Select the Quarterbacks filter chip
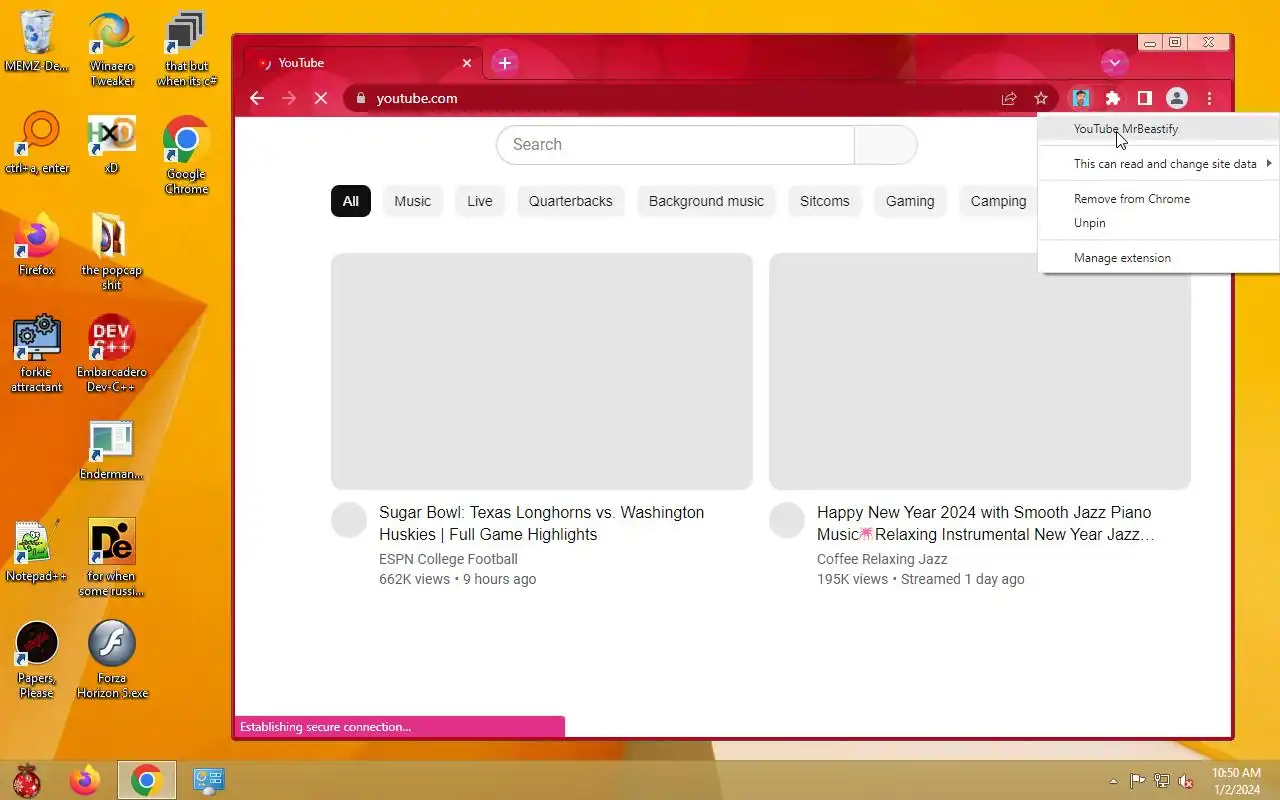Viewport: 1280px width, 800px height. [x=571, y=201]
